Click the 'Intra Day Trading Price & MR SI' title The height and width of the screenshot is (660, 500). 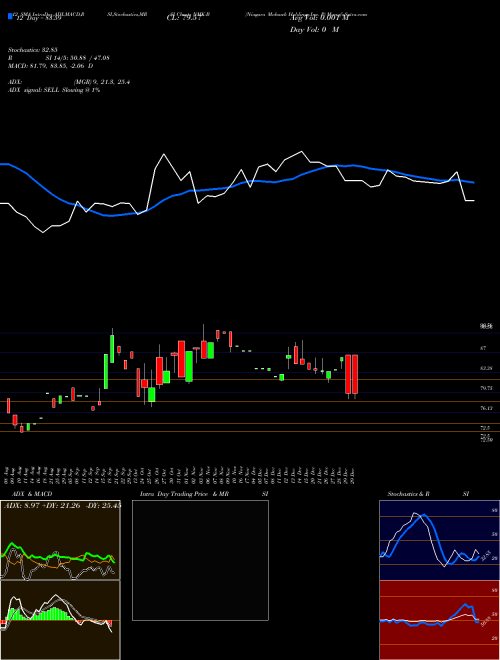(204, 494)
